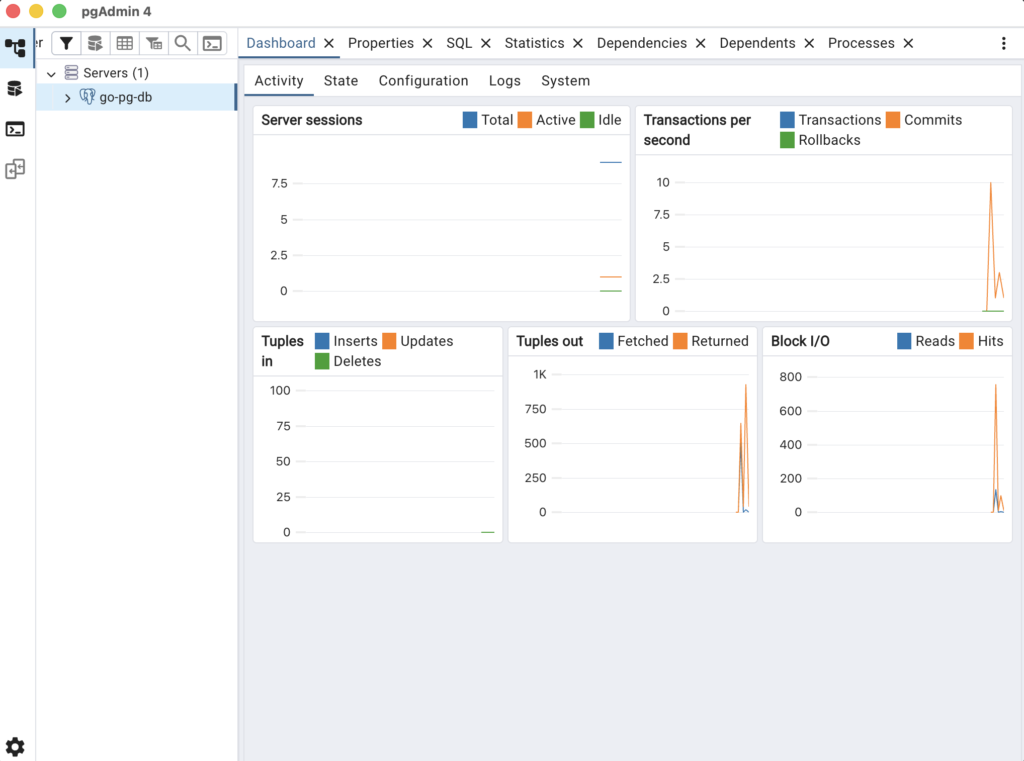Viewport: 1024px width, 761px height.
Task: Collapse the Servers (1) tree node
Action: pos(51,74)
